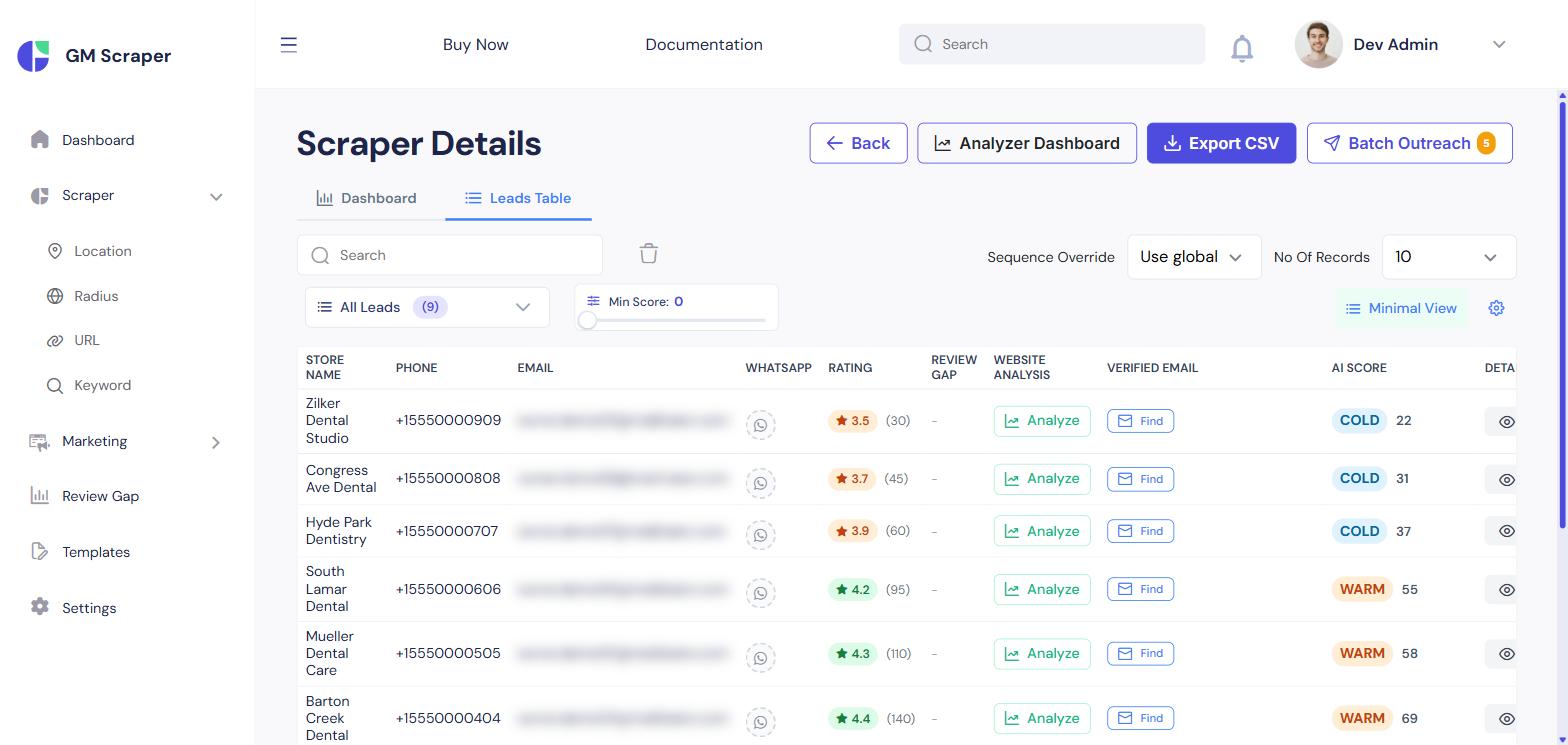Click Analyze for Hyde Park Dentistry
1568x745 pixels.
pos(1042,531)
